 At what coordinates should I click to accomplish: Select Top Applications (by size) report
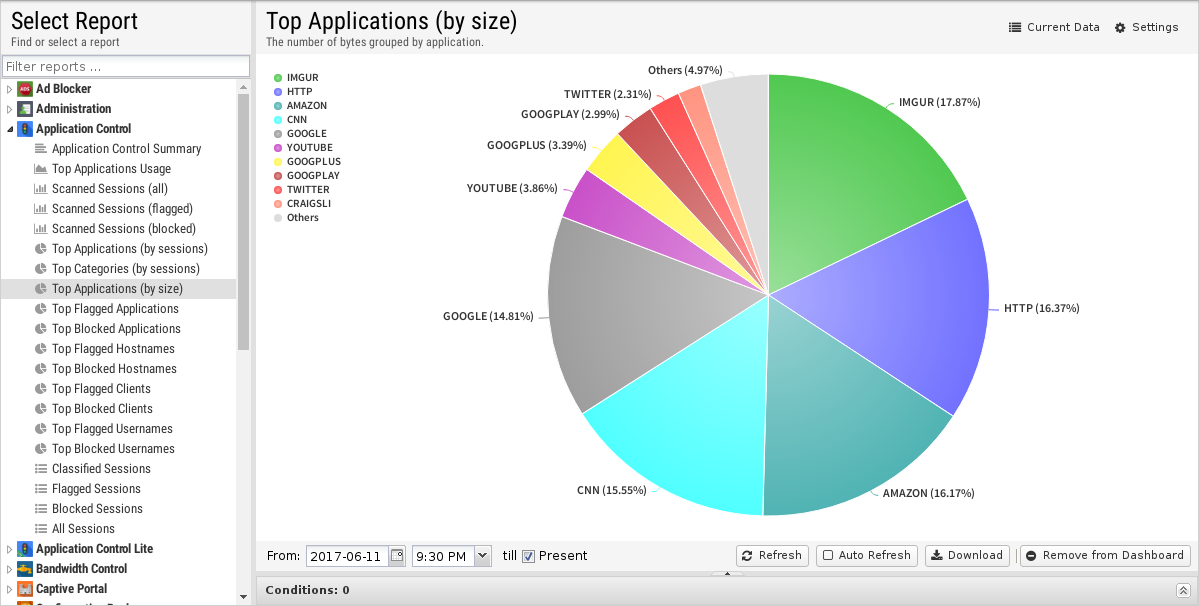pyautogui.click(x=119, y=288)
